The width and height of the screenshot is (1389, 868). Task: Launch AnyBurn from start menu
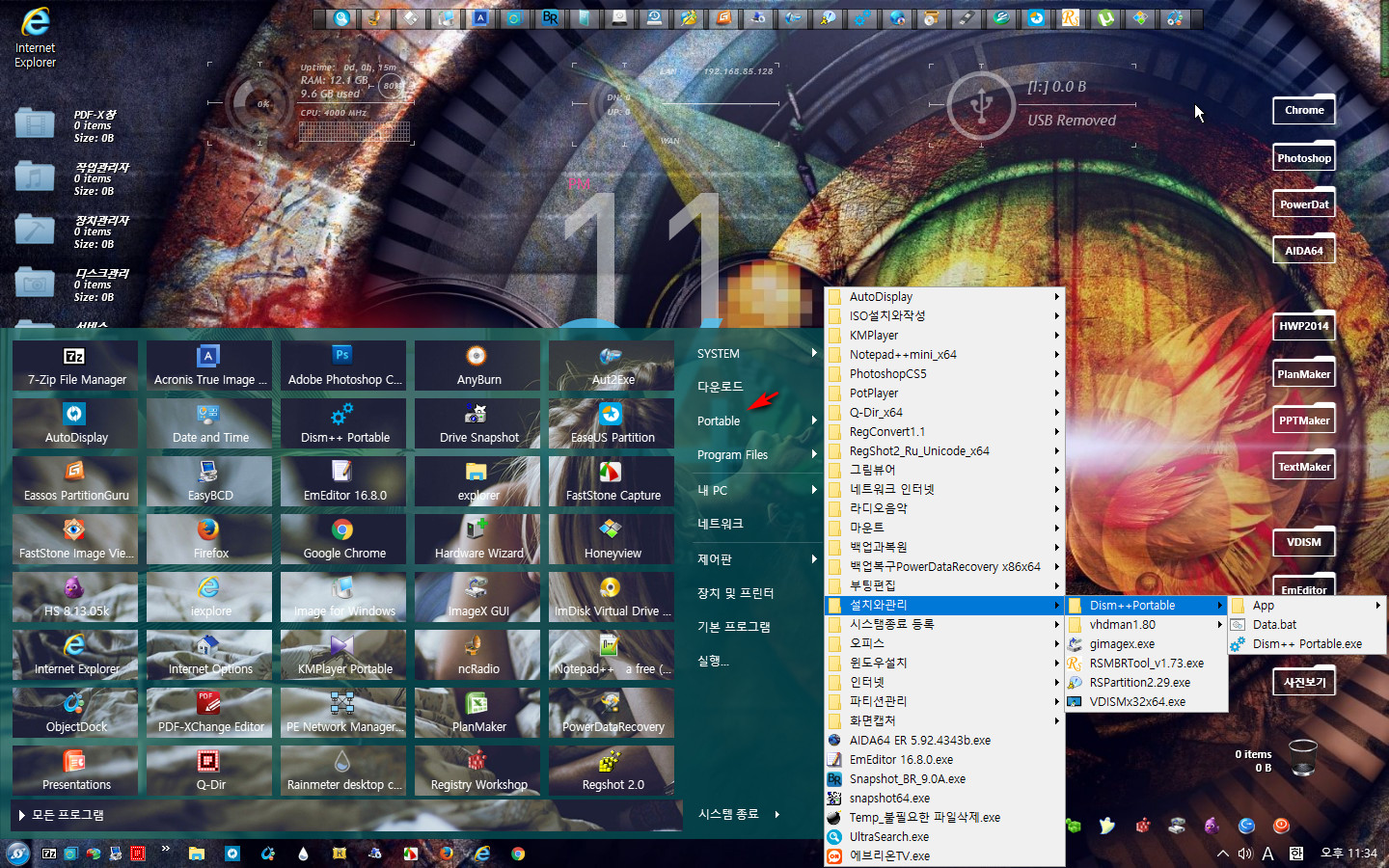pos(477,366)
